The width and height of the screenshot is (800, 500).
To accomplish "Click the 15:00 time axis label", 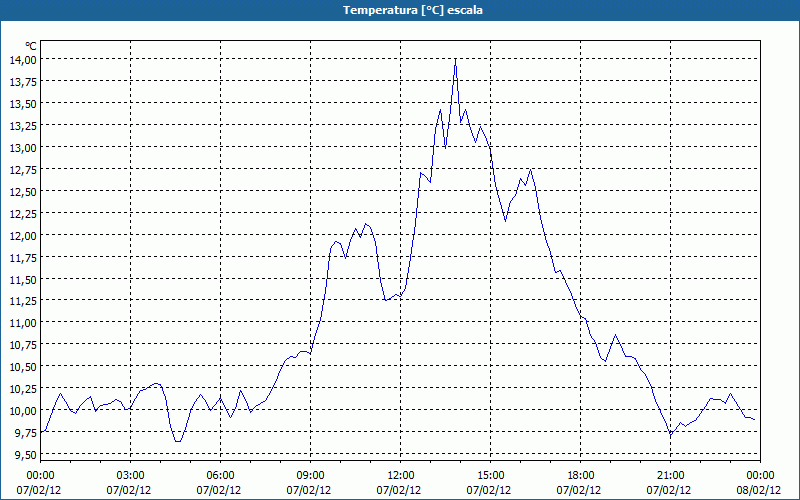I will 491,476.
